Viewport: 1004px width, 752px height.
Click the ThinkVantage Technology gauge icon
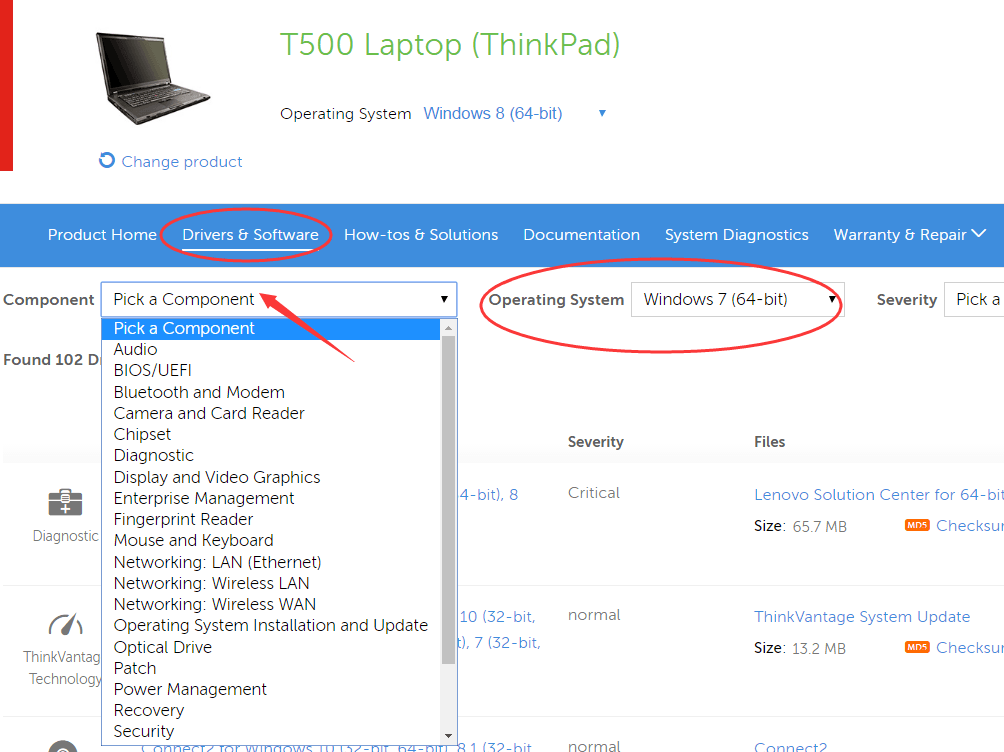pos(65,624)
